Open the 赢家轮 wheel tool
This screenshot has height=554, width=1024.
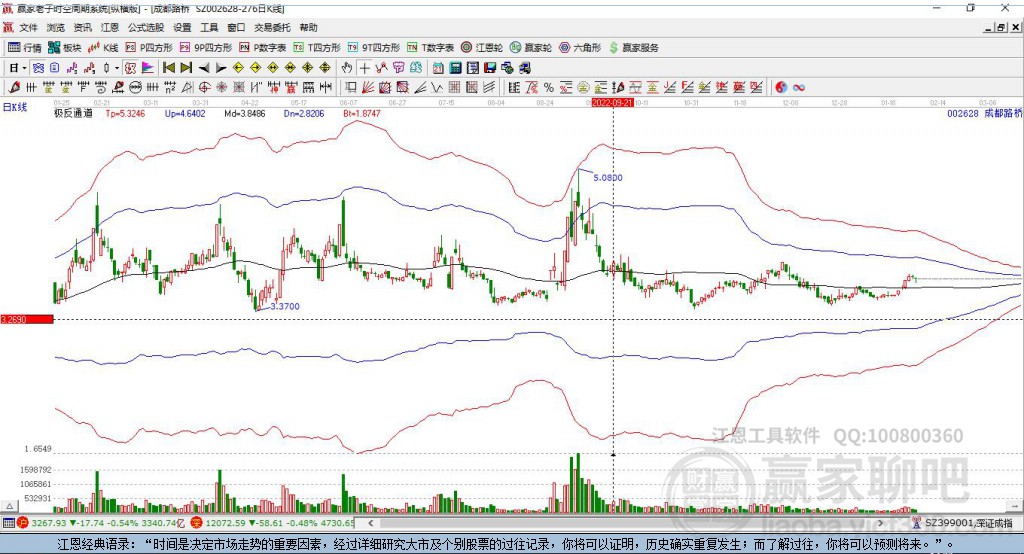531,48
